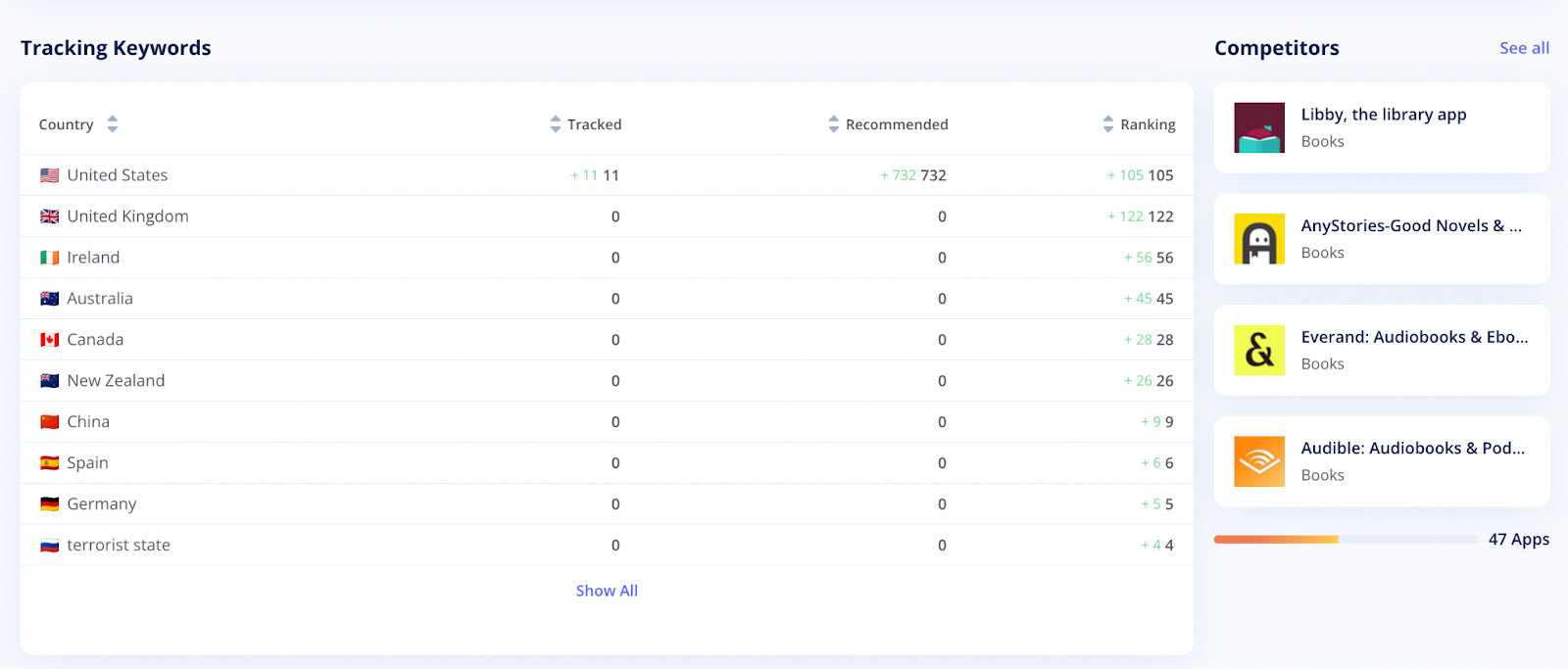Sort table by Country column arrows
The width and height of the screenshot is (1568, 669).
113,124
